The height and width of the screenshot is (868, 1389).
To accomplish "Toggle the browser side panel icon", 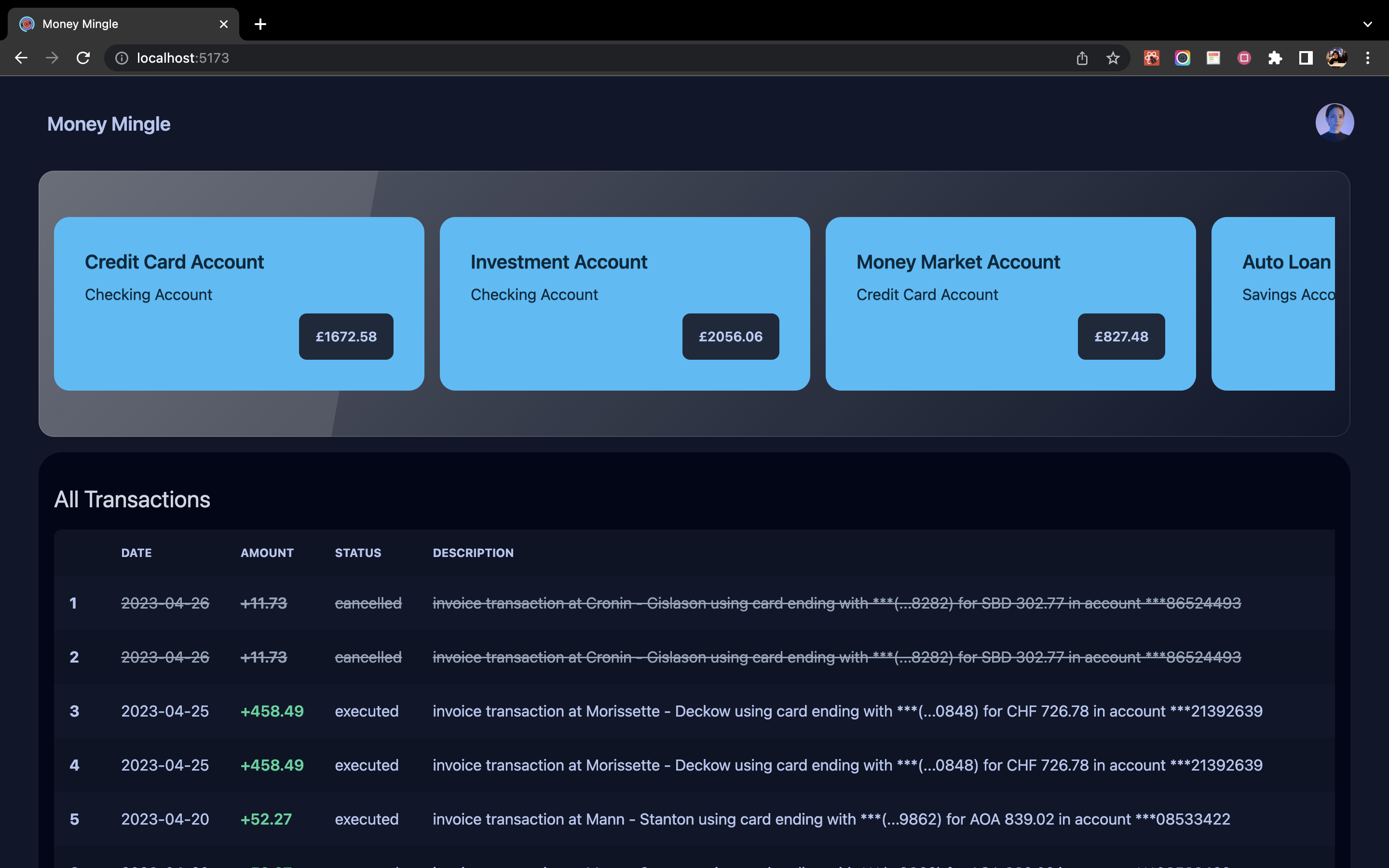I will point(1306,58).
